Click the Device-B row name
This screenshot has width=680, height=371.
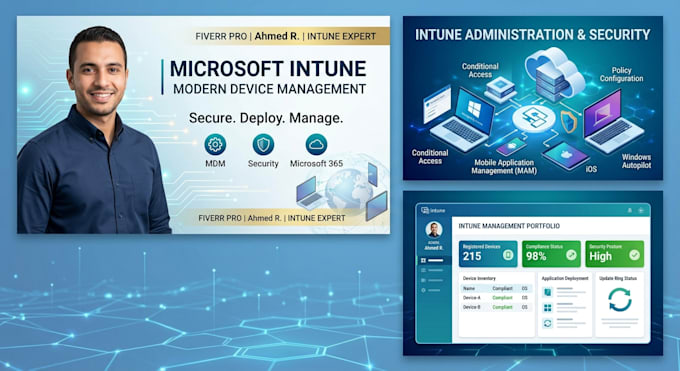click(471, 307)
